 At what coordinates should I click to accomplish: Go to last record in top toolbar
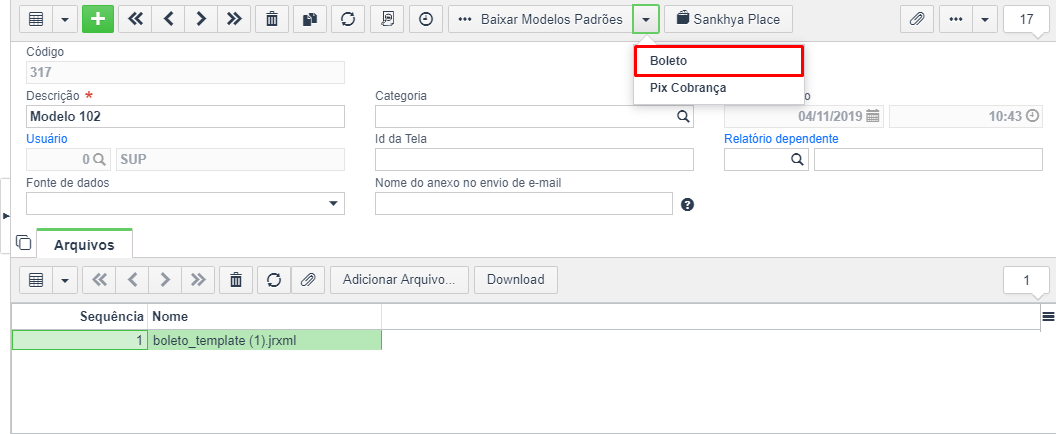[x=234, y=20]
